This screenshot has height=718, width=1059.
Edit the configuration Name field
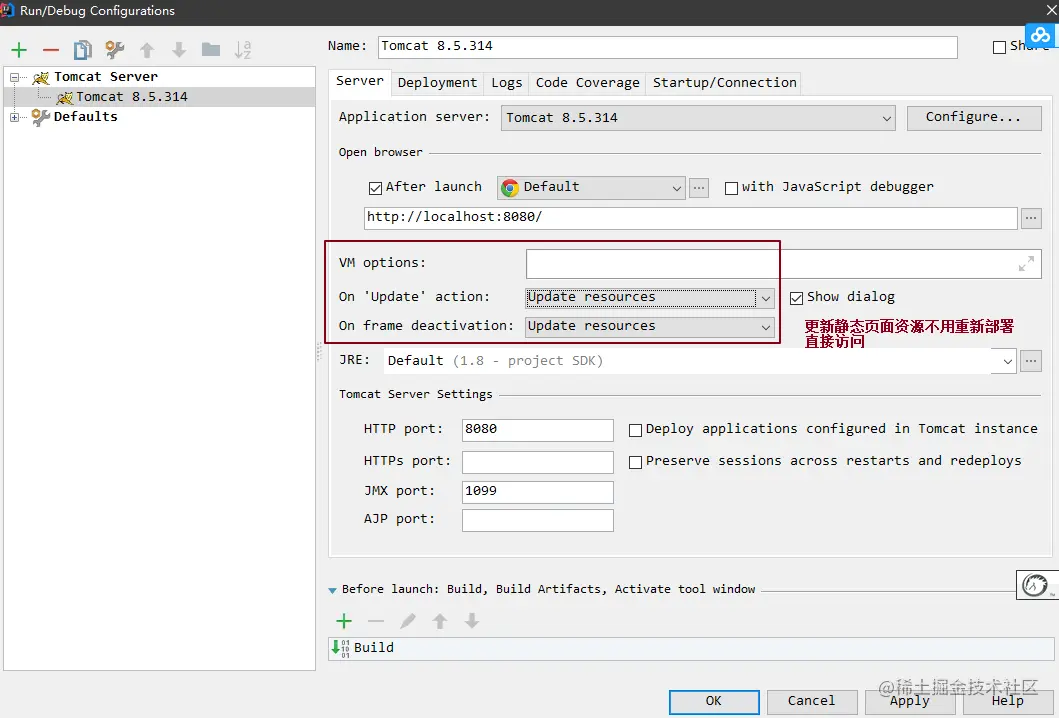pyautogui.click(x=667, y=47)
